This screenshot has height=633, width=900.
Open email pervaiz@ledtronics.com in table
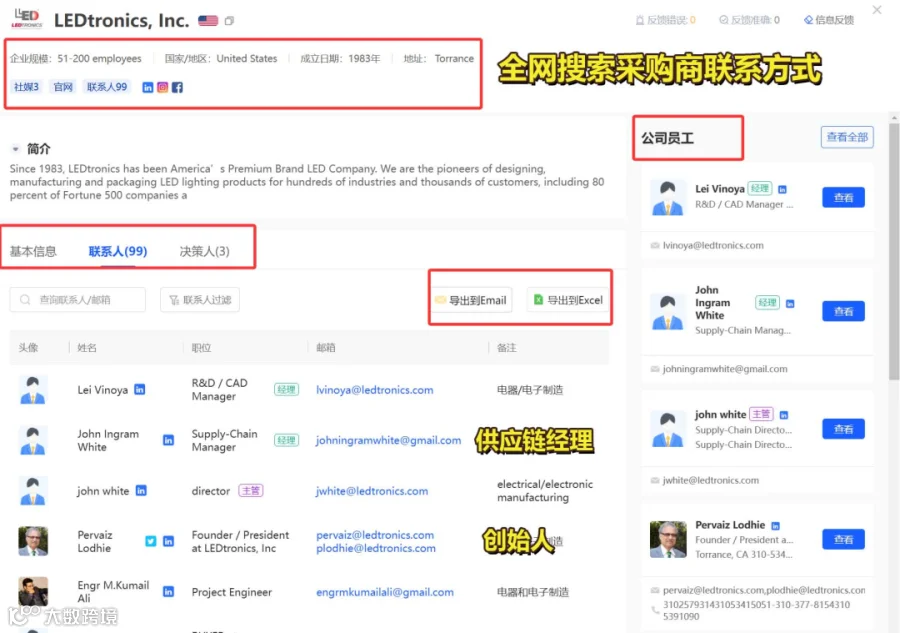375,535
